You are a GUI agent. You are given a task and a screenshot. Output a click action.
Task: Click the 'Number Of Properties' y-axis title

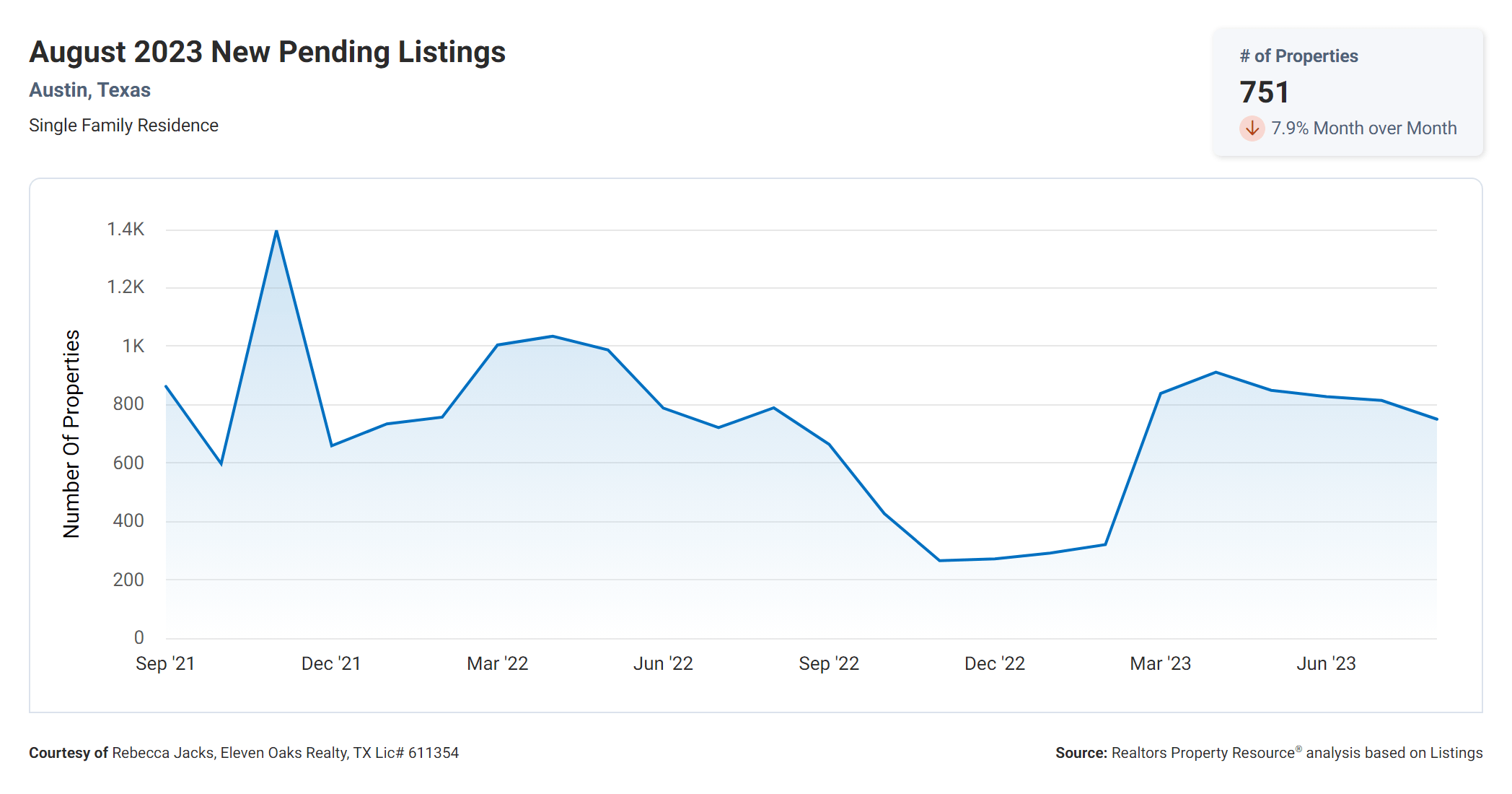click(71, 434)
